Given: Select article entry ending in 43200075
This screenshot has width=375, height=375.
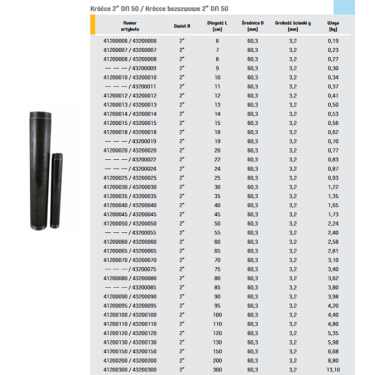Looking at the screenshot, I should click(x=131, y=269).
